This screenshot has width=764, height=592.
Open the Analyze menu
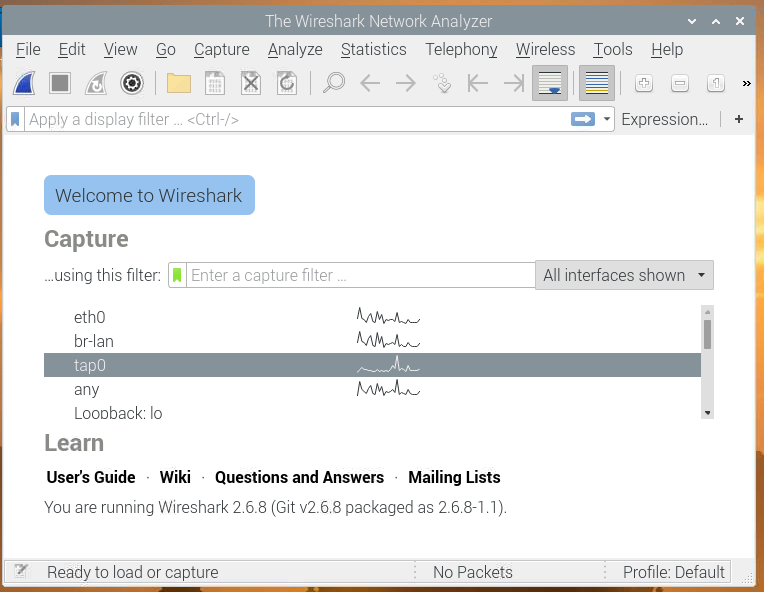(295, 49)
